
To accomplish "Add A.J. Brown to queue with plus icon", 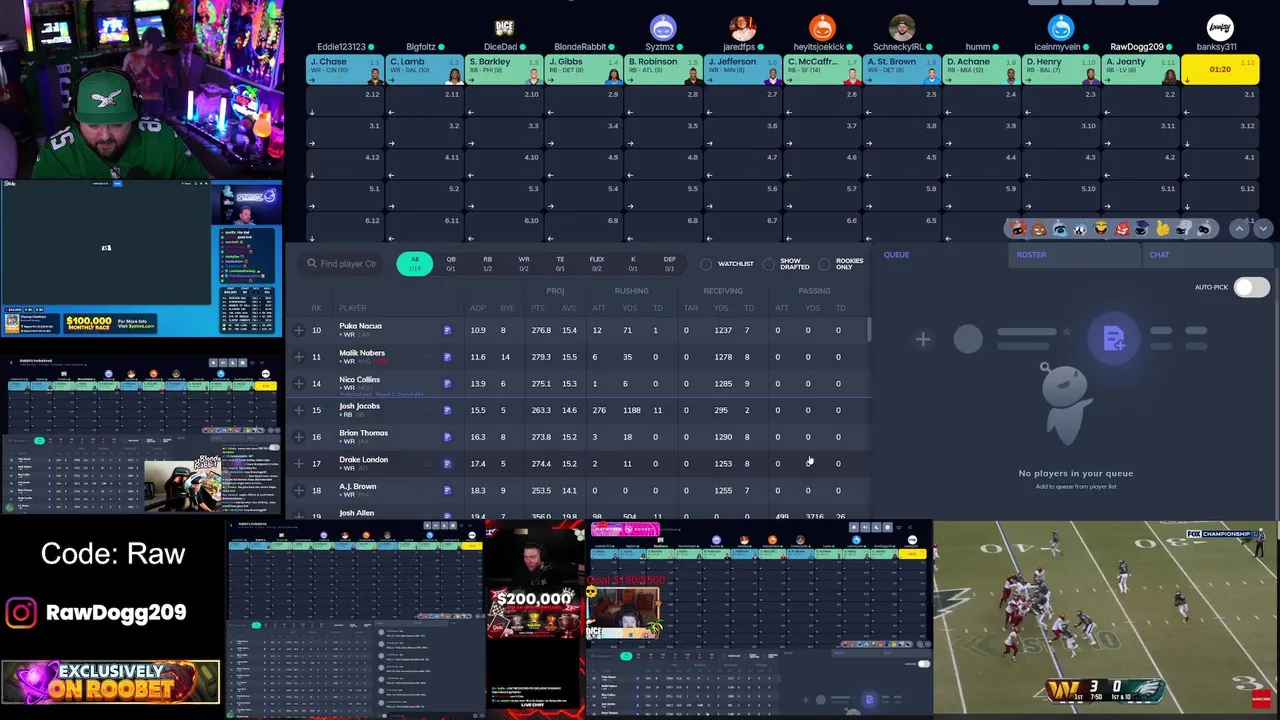I will 298,490.
